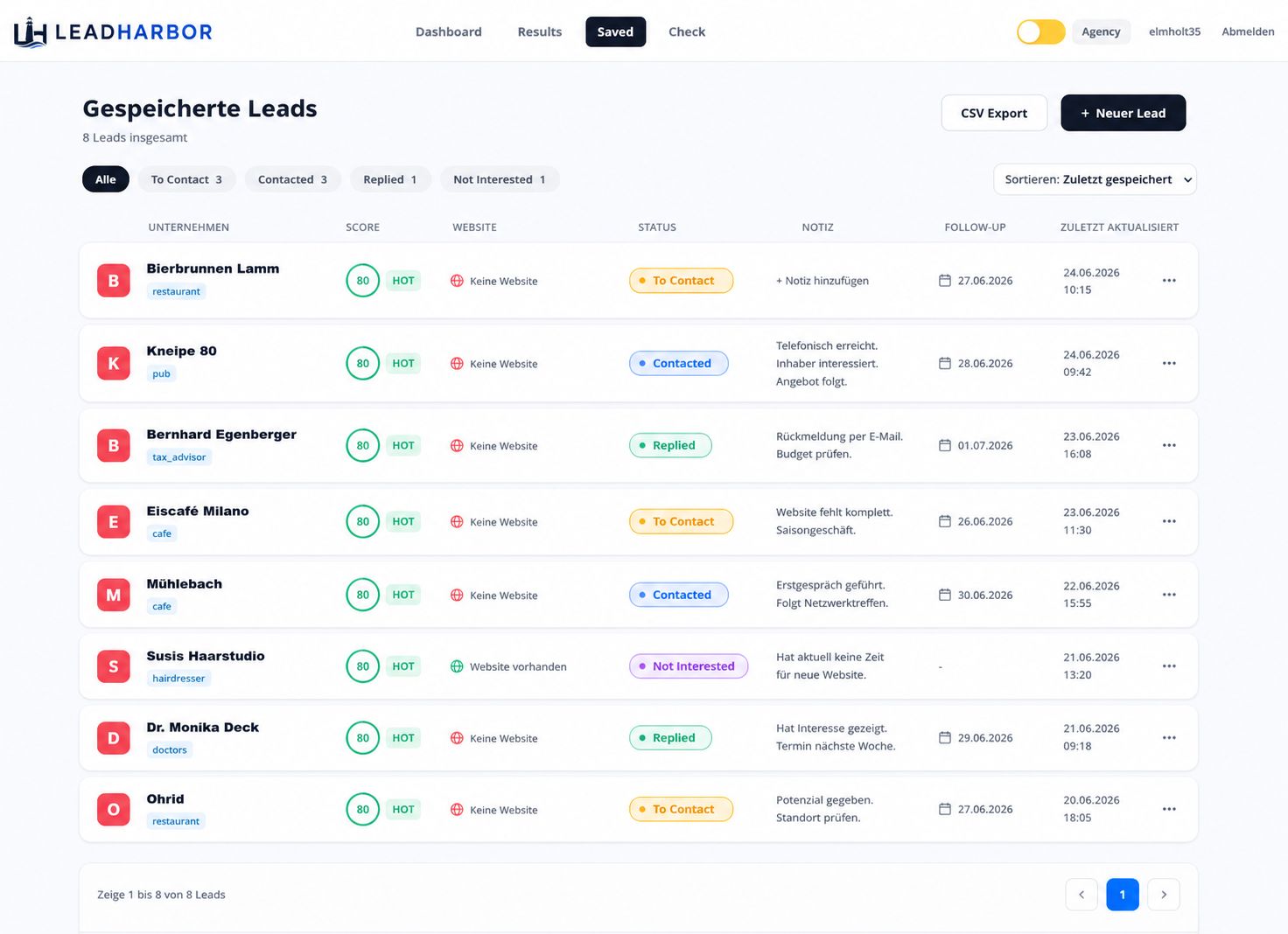Click calendar icon for Ohrid follow-up
Image resolution: width=1288 pixels, height=934 pixels.
945,809
